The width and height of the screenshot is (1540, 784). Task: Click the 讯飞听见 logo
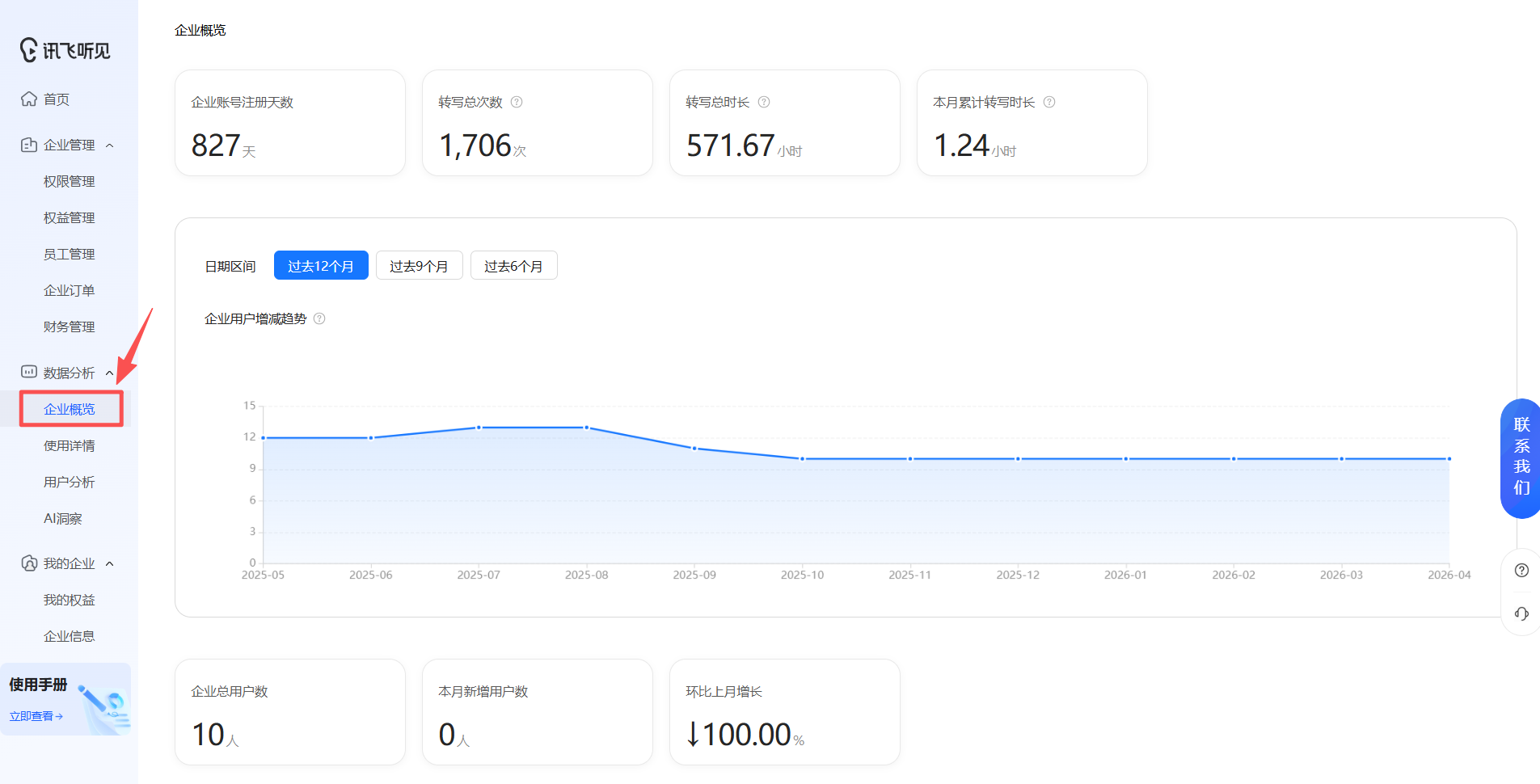(65, 50)
